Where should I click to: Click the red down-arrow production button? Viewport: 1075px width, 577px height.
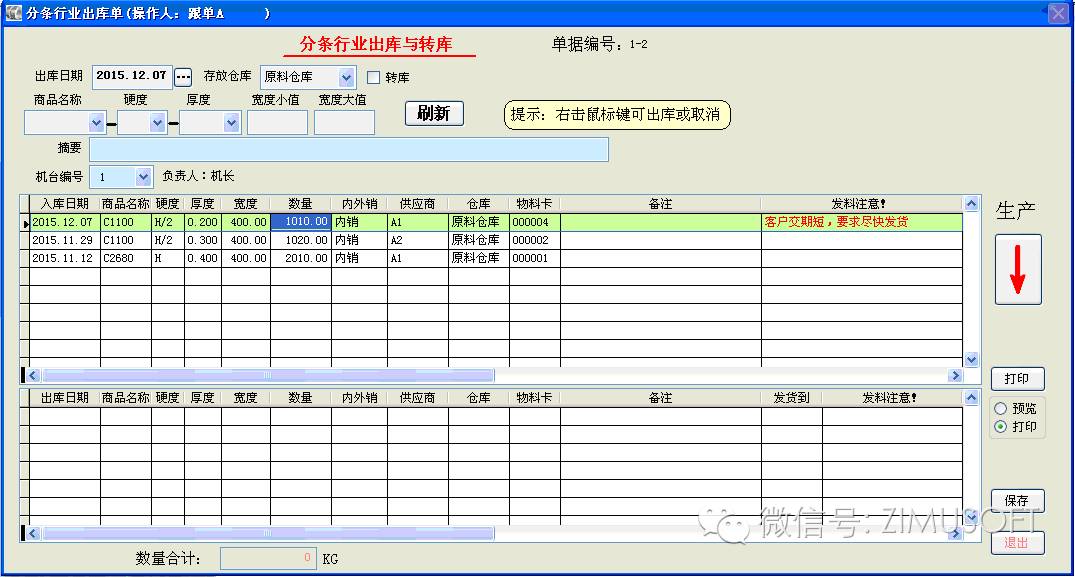(1018, 269)
